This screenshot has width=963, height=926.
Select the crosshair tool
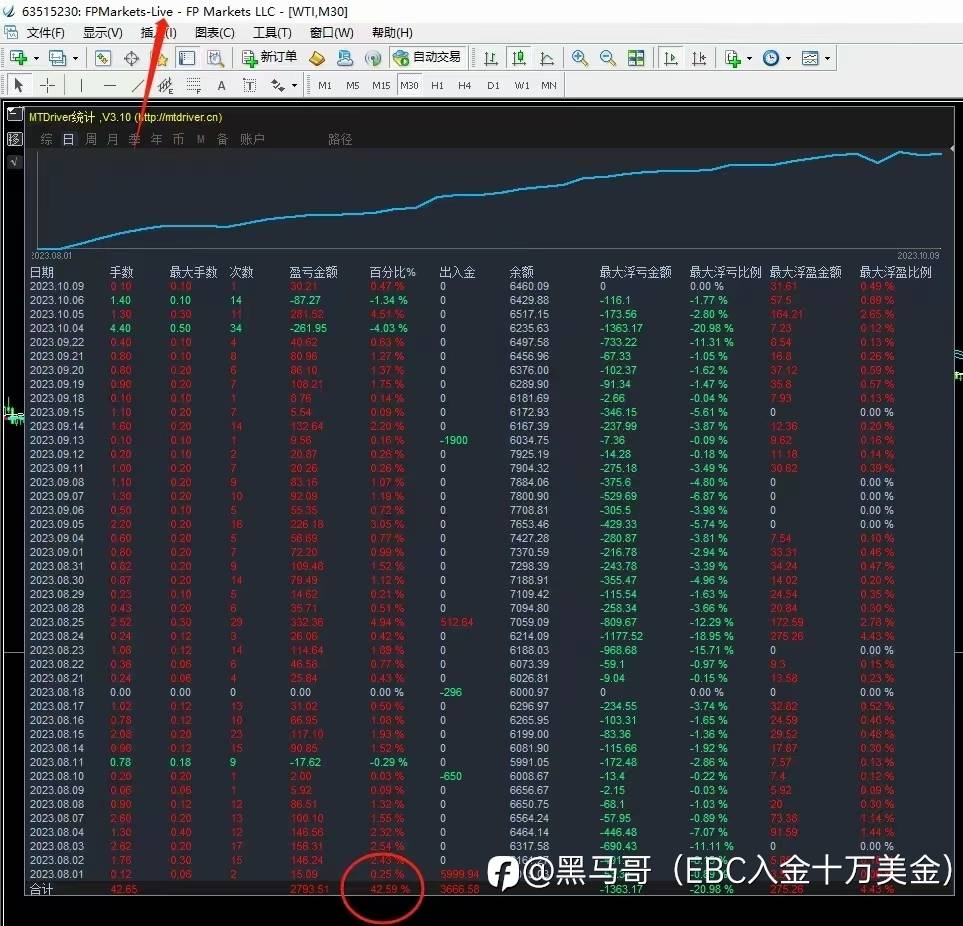[47, 85]
